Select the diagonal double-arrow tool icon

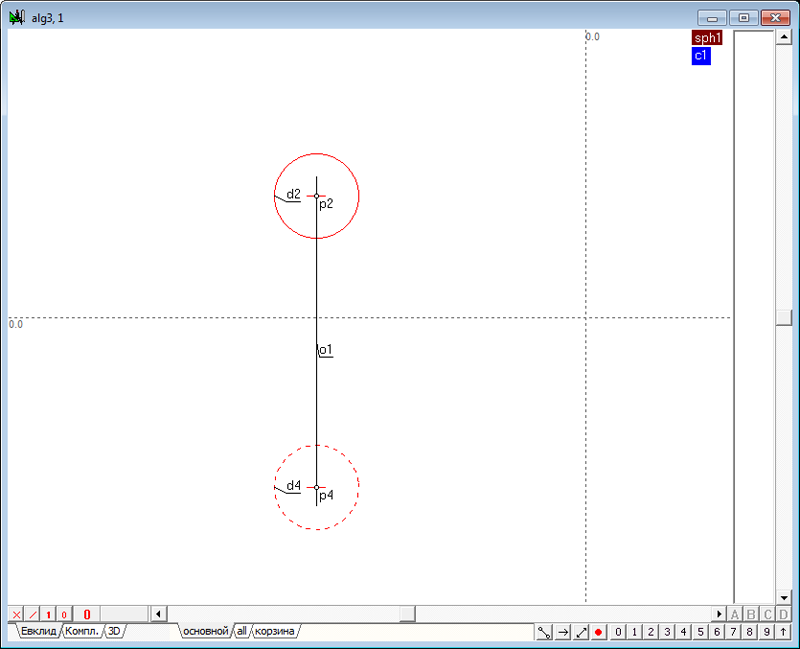pos(581,632)
